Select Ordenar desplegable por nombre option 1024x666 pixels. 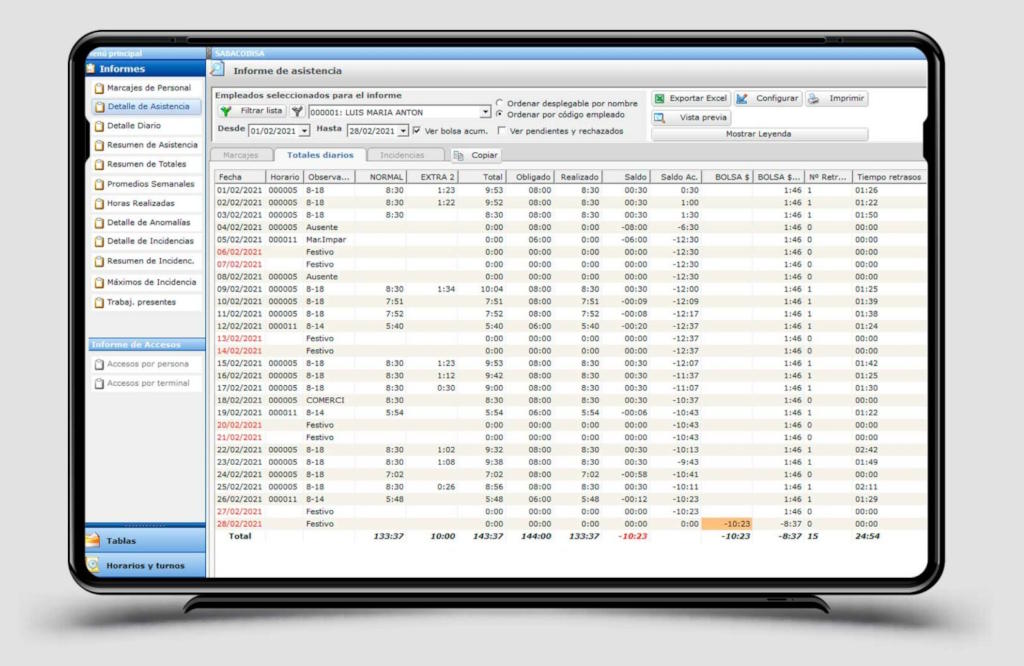499,103
